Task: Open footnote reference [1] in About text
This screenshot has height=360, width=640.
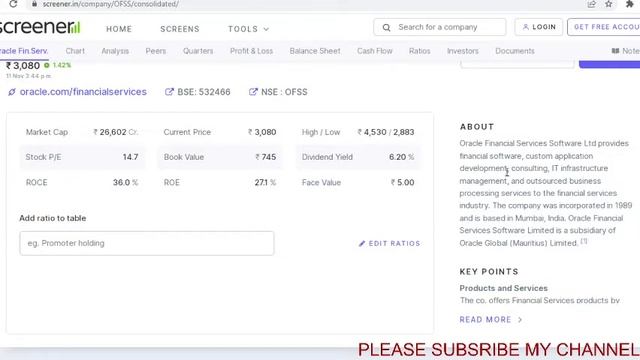Action: 584,241
